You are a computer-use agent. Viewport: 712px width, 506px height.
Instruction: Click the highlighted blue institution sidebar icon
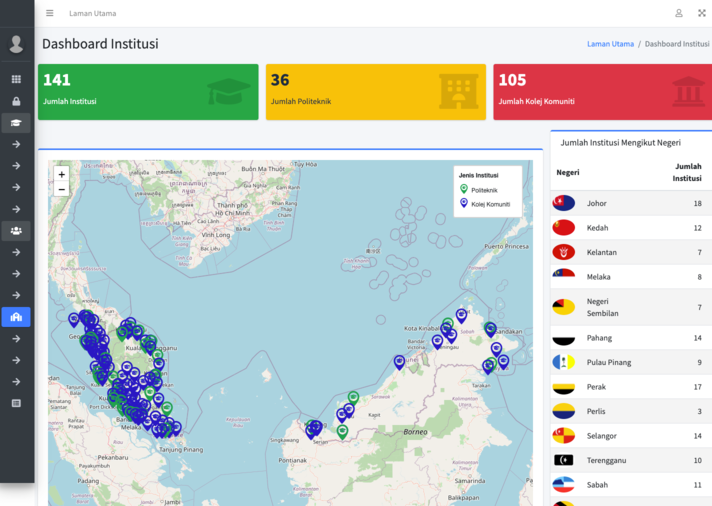(16, 317)
